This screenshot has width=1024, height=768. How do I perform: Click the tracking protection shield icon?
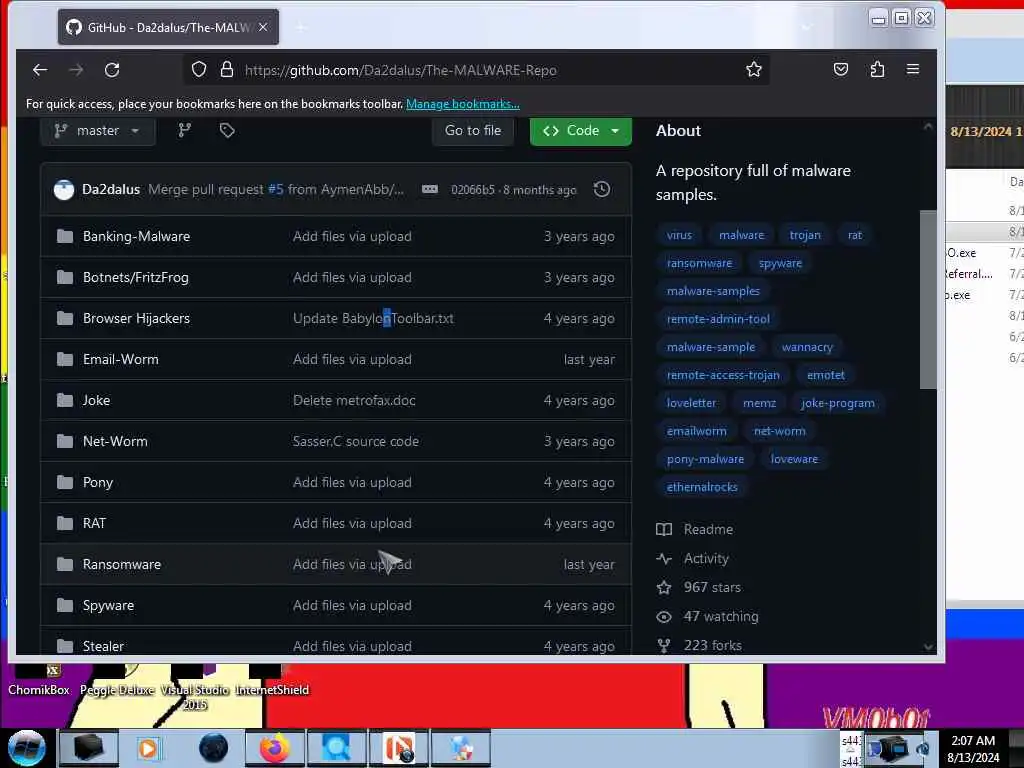pyautogui.click(x=199, y=69)
